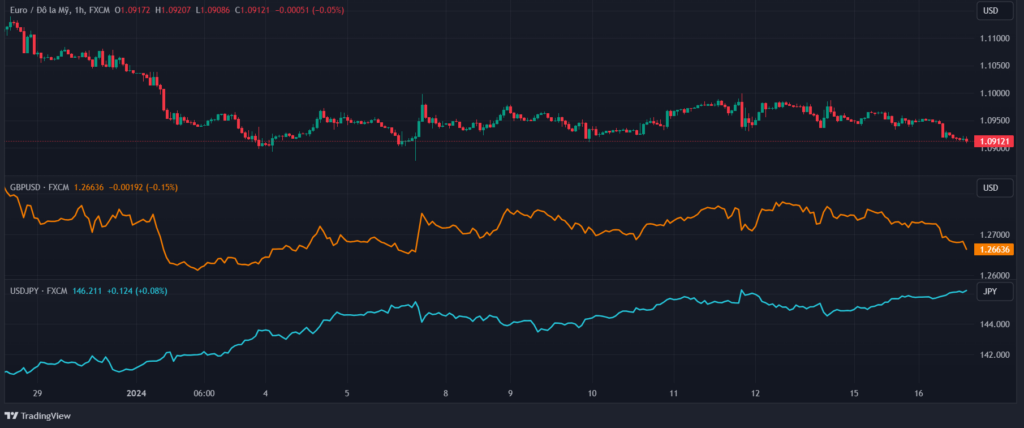
Task: Click the orange 1.26636 GBPUSD price label
Action: tap(993, 250)
